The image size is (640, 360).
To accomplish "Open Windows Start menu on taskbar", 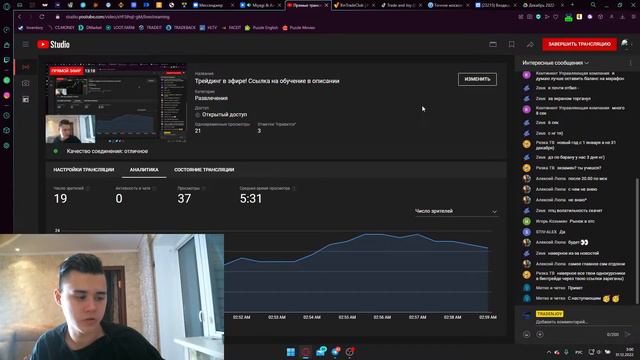I will click(x=291, y=352).
